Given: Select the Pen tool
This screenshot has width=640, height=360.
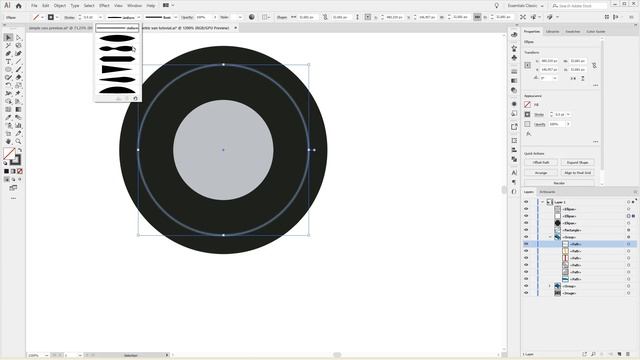Looking at the screenshot, I should click(8, 53).
